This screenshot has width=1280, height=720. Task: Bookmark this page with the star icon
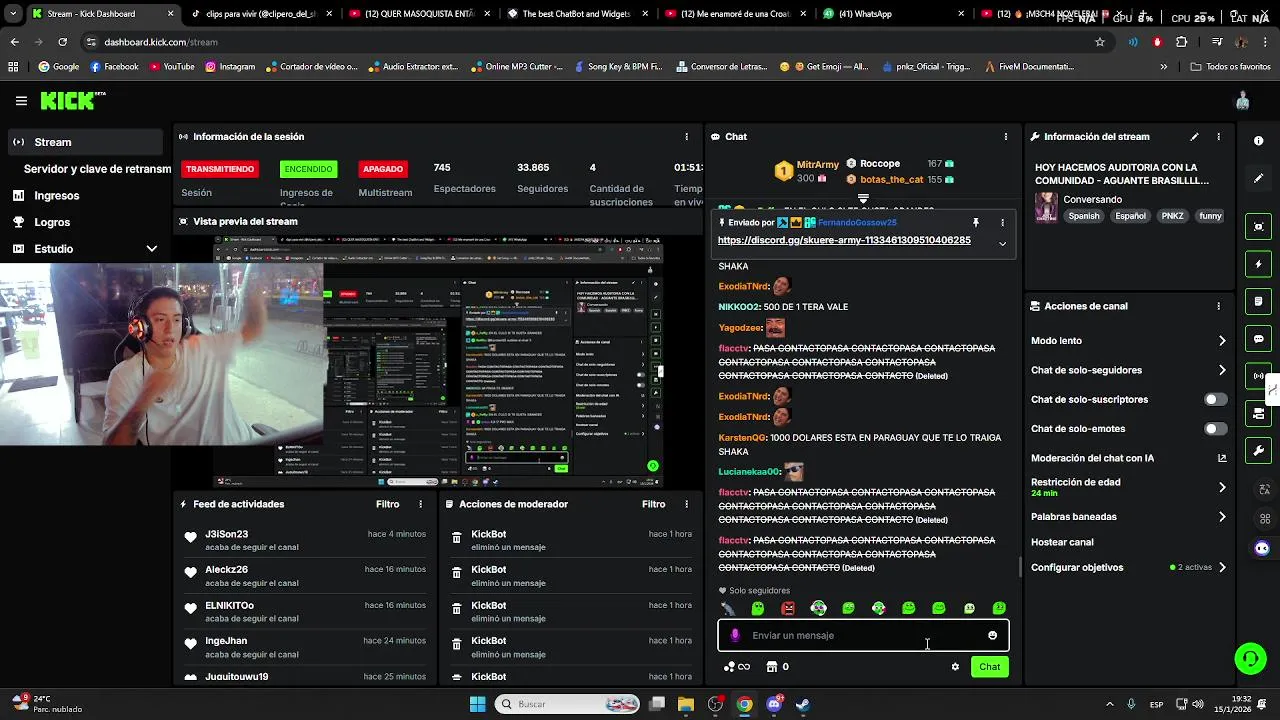(x=1100, y=42)
